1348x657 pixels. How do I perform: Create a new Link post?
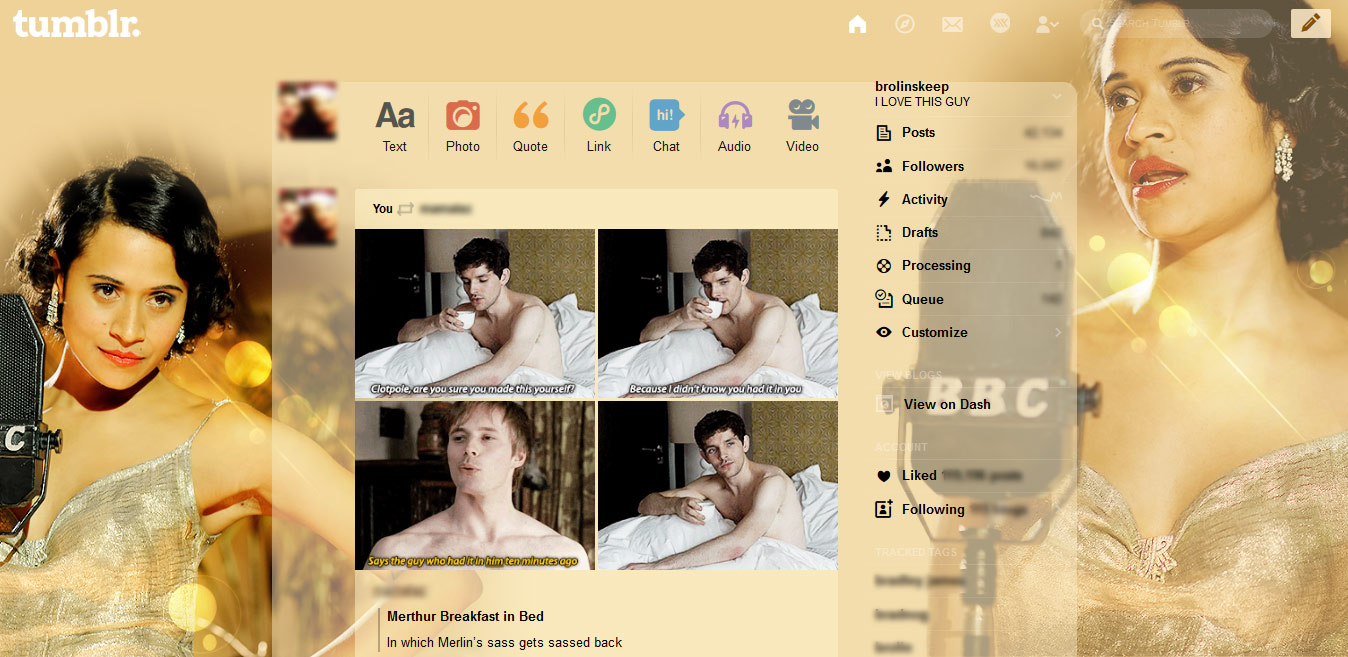[x=599, y=126]
